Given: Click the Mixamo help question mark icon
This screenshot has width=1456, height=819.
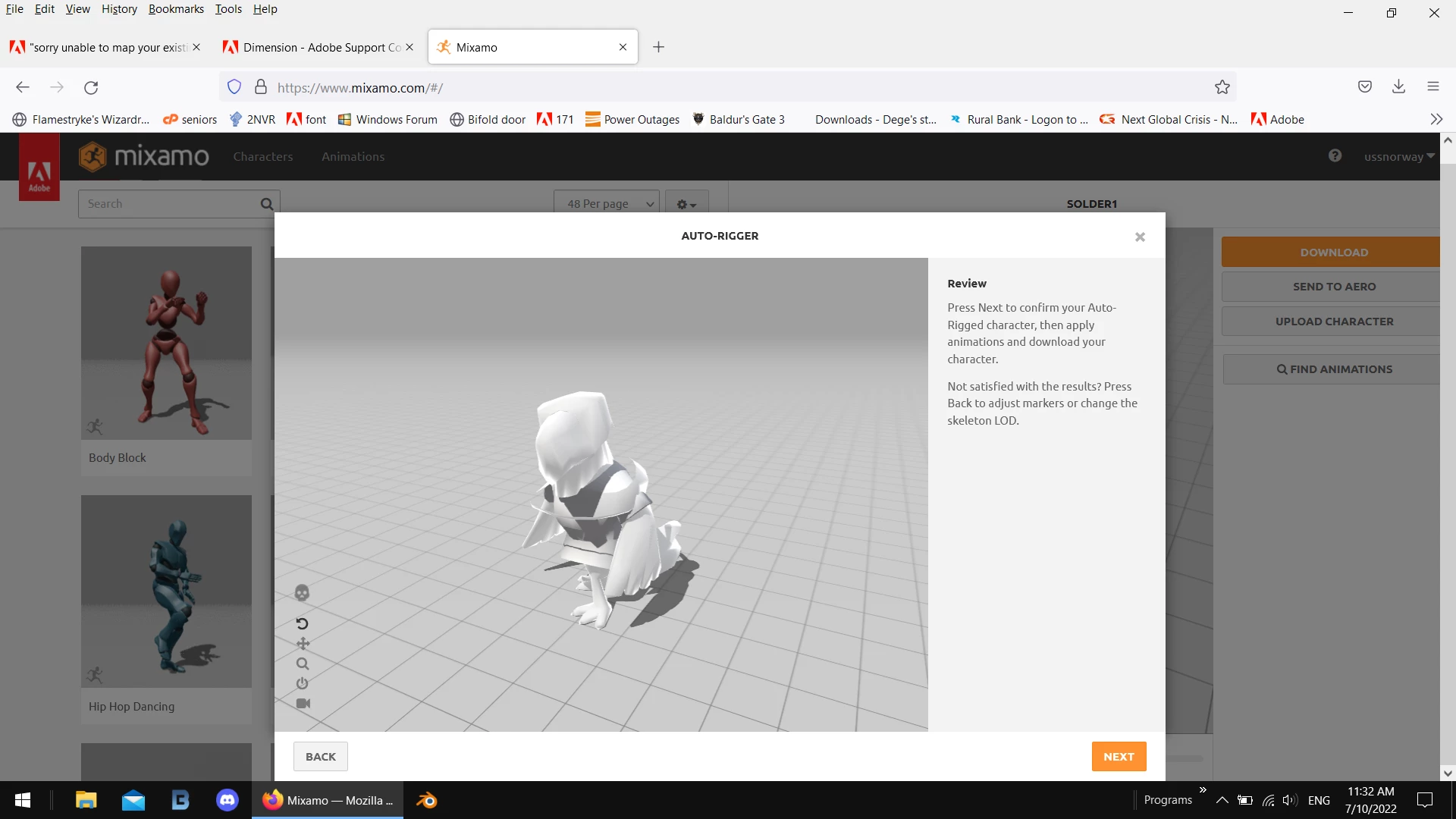Looking at the screenshot, I should pos(1335,156).
